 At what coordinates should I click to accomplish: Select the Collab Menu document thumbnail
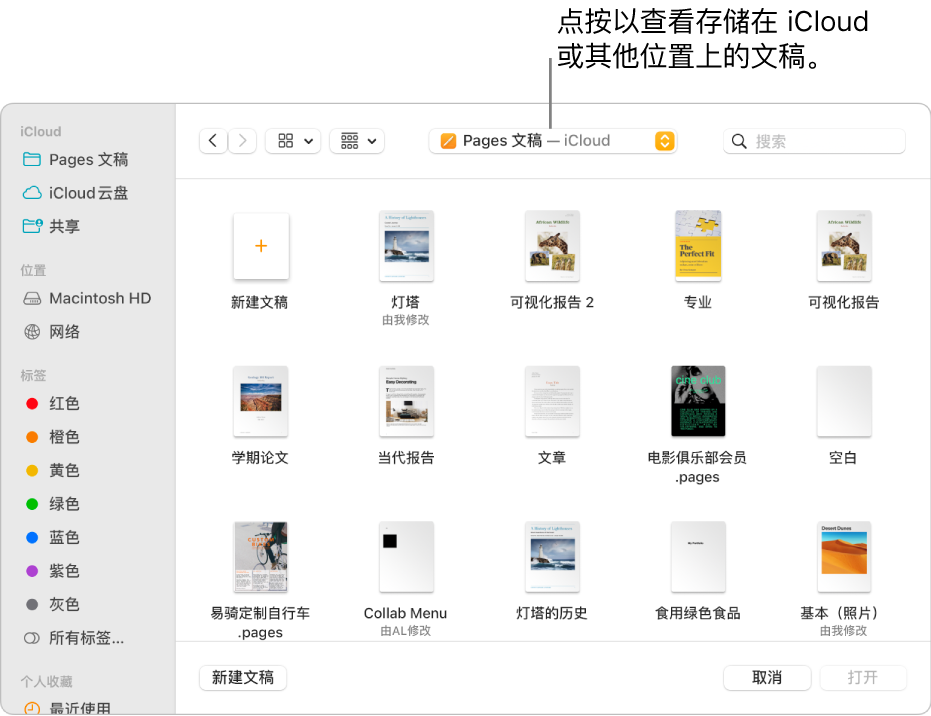(407, 557)
